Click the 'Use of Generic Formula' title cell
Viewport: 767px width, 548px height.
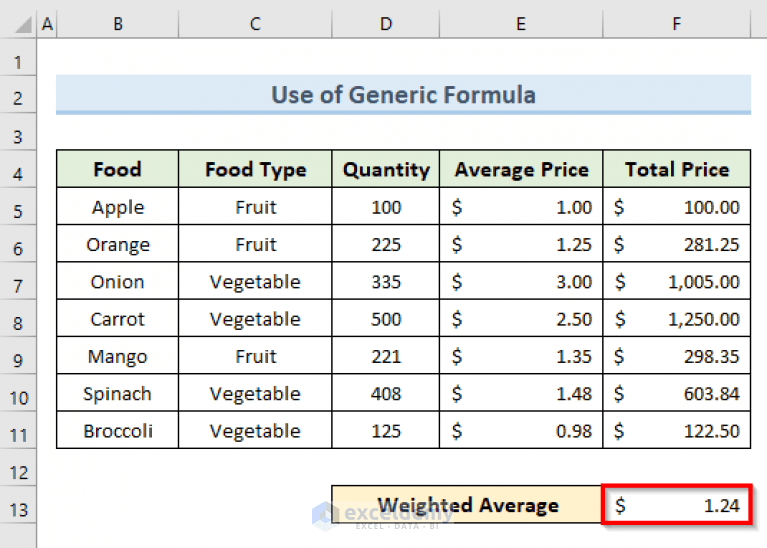tap(404, 94)
